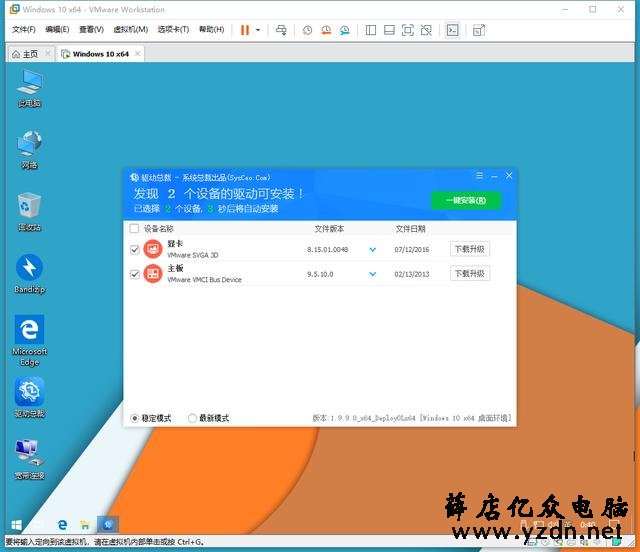Open the 选项卡(T) menu
The image size is (640, 552).
point(173,29)
